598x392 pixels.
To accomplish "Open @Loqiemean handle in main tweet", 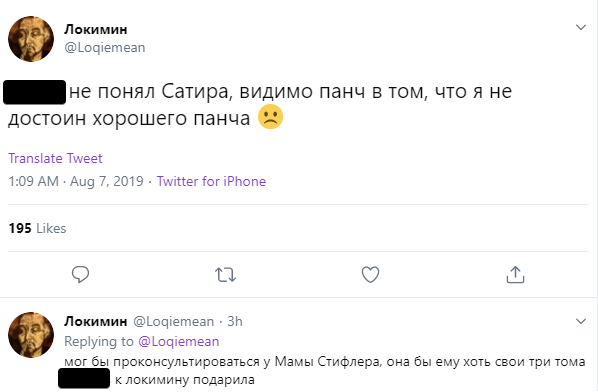I will (105, 48).
